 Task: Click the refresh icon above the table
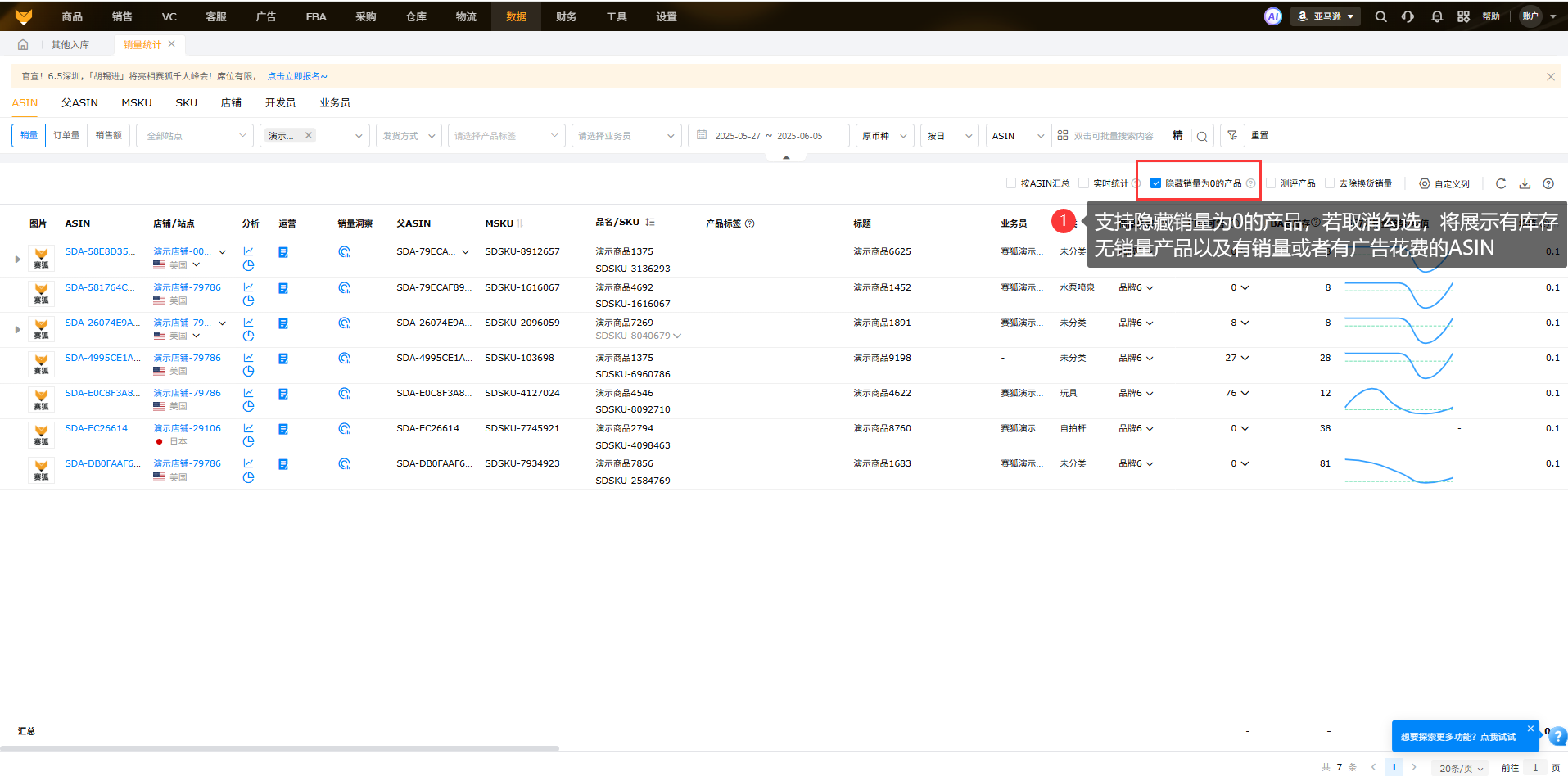pyautogui.click(x=1501, y=184)
